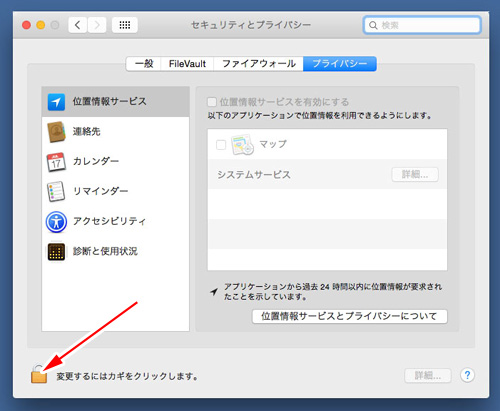Switch to the FileVault tab
The width and height of the screenshot is (500, 411).
[x=187, y=64]
